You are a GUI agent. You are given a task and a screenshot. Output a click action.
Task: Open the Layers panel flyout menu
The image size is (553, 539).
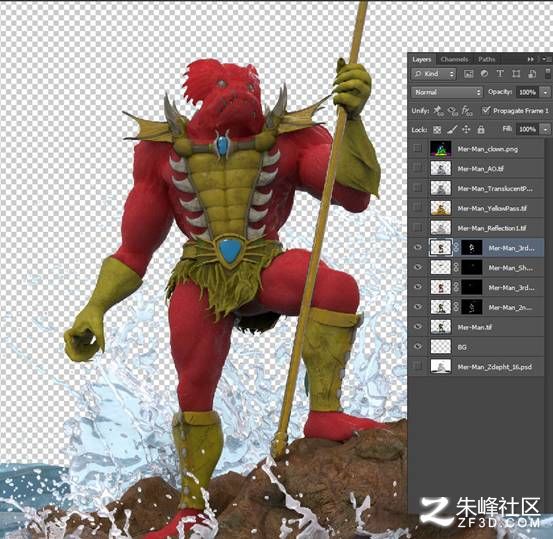pos(546,59)
